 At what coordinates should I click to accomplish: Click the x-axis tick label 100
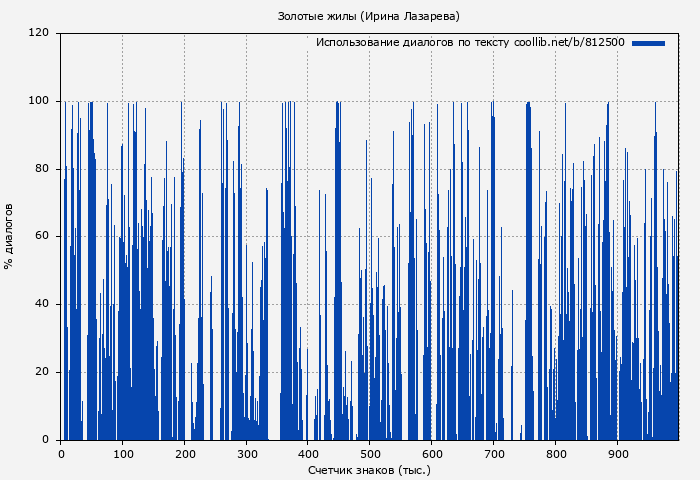123,454
